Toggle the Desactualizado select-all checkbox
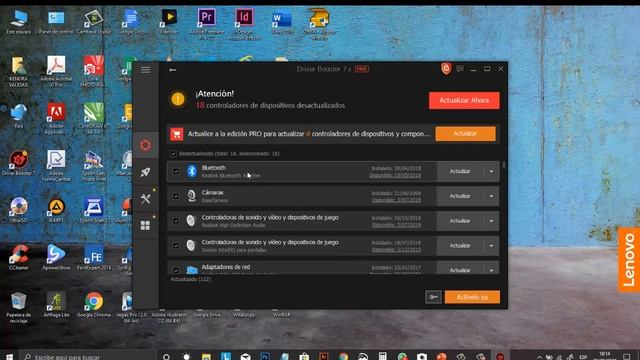Image resolution: width=640 pixels, height=360 pixels. pos(173,154)
